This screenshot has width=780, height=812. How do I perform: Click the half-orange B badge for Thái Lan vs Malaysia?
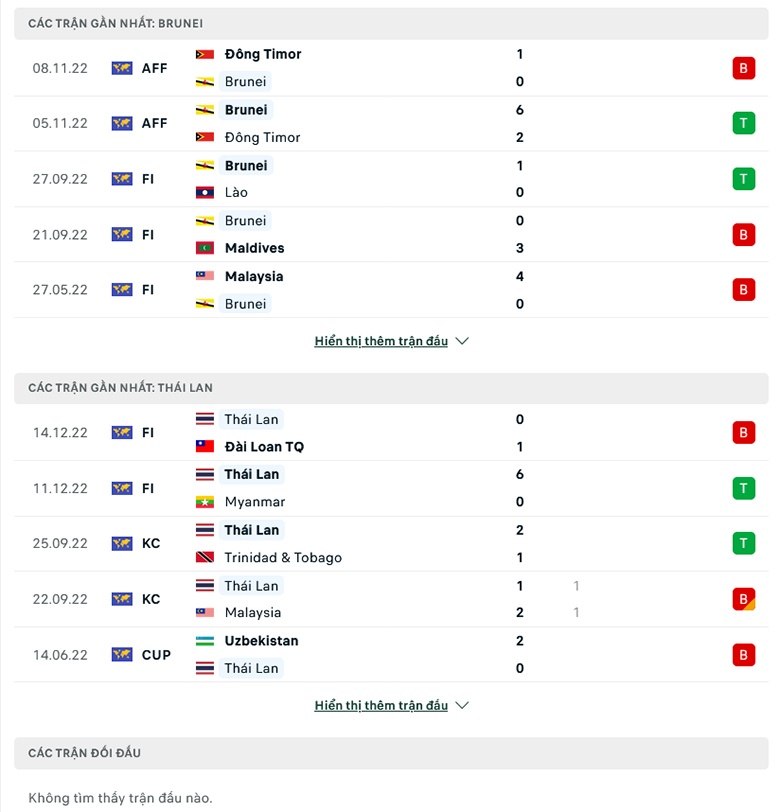coord(743,599)
